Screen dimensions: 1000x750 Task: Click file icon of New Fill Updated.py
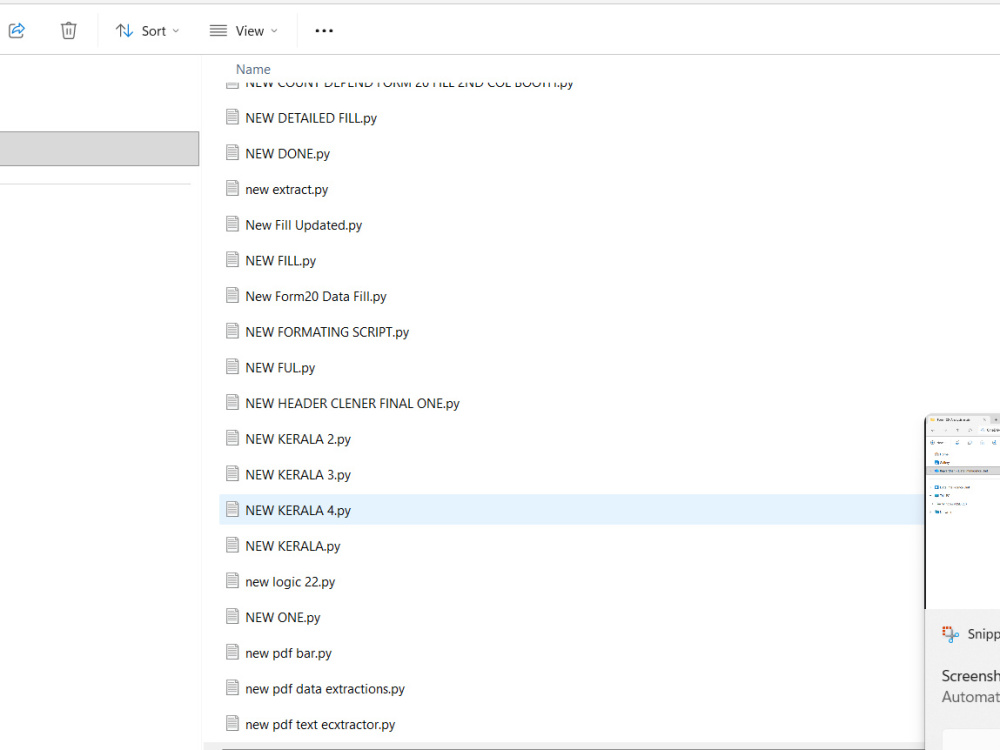pyautogui.click(x=232, y=224)
